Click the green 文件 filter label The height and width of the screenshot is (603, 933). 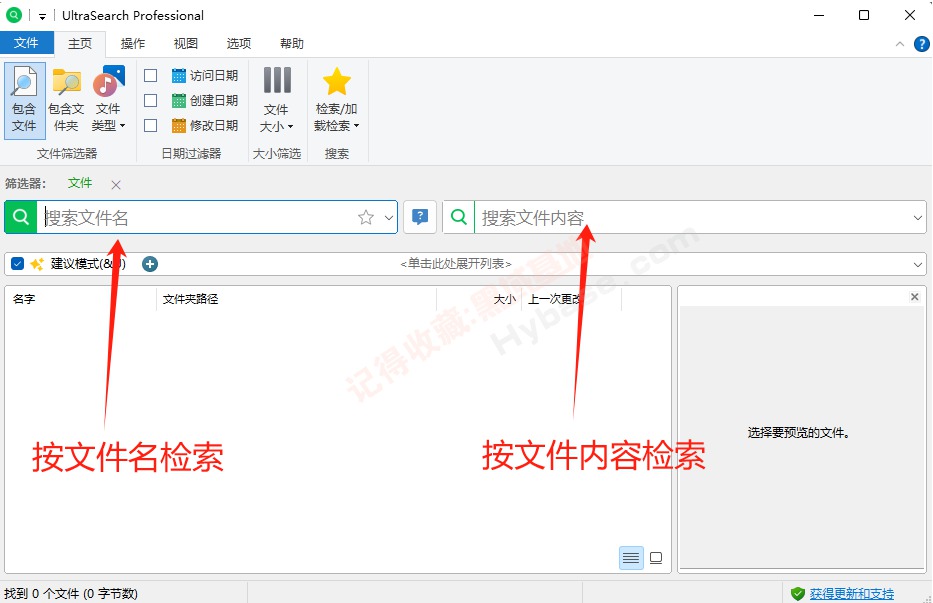tap(80, 183)
